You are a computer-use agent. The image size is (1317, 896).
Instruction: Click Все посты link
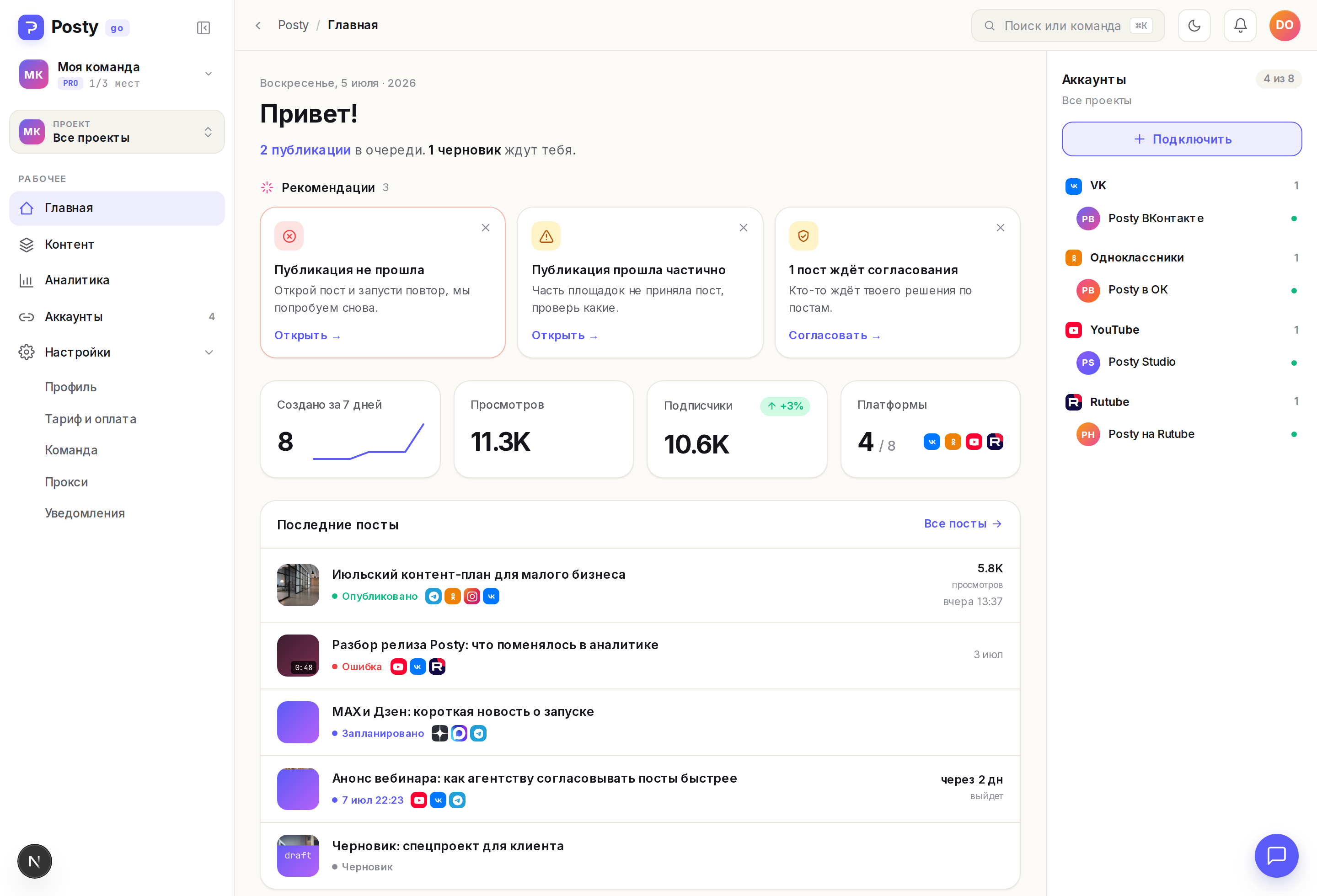tap(963, 524)
